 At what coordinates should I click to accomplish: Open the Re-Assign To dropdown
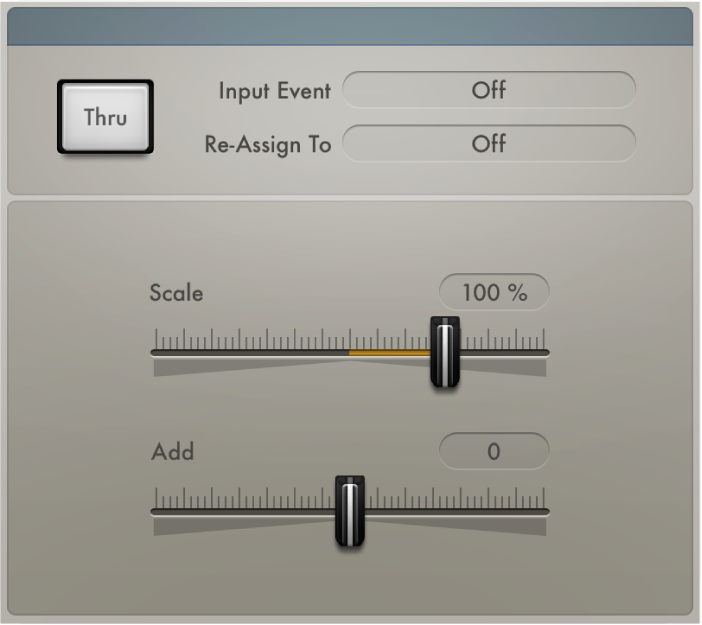[x=489, y=143]
